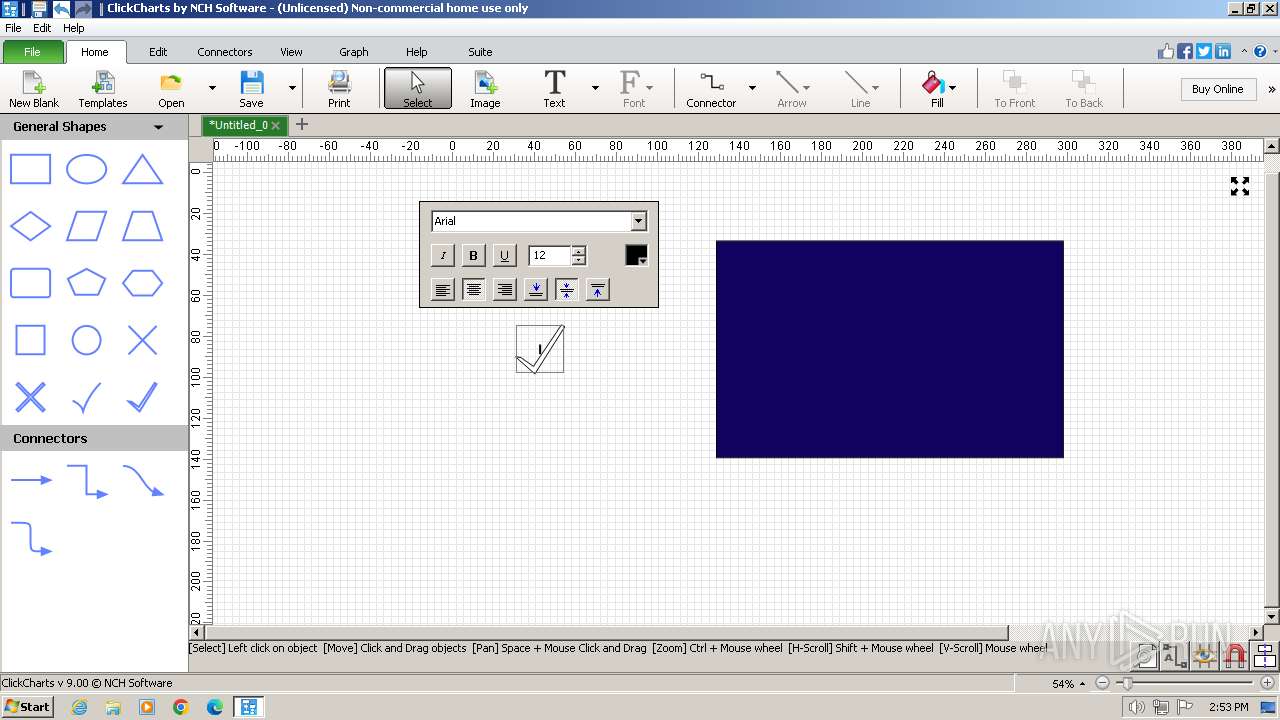The image size is (1280, 720).
Task: Add a hexagon shape
Action: point(142,283)
